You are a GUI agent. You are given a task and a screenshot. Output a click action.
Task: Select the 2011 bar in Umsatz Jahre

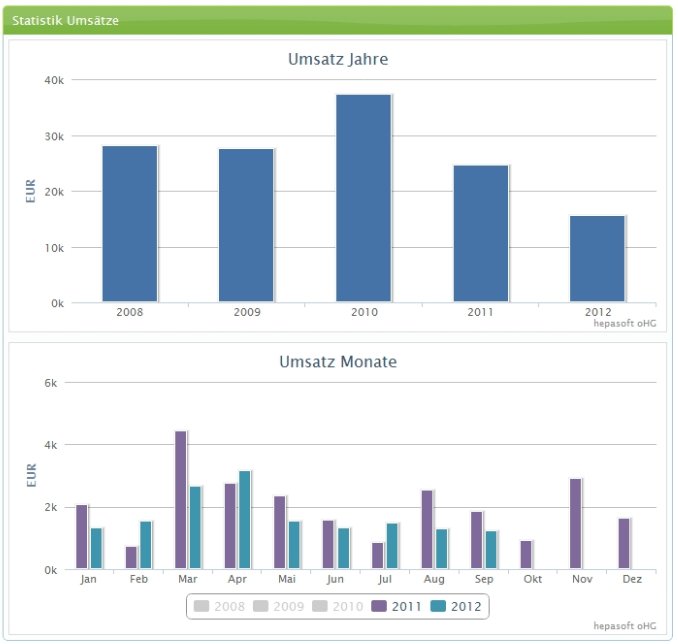tap(480, 233)
